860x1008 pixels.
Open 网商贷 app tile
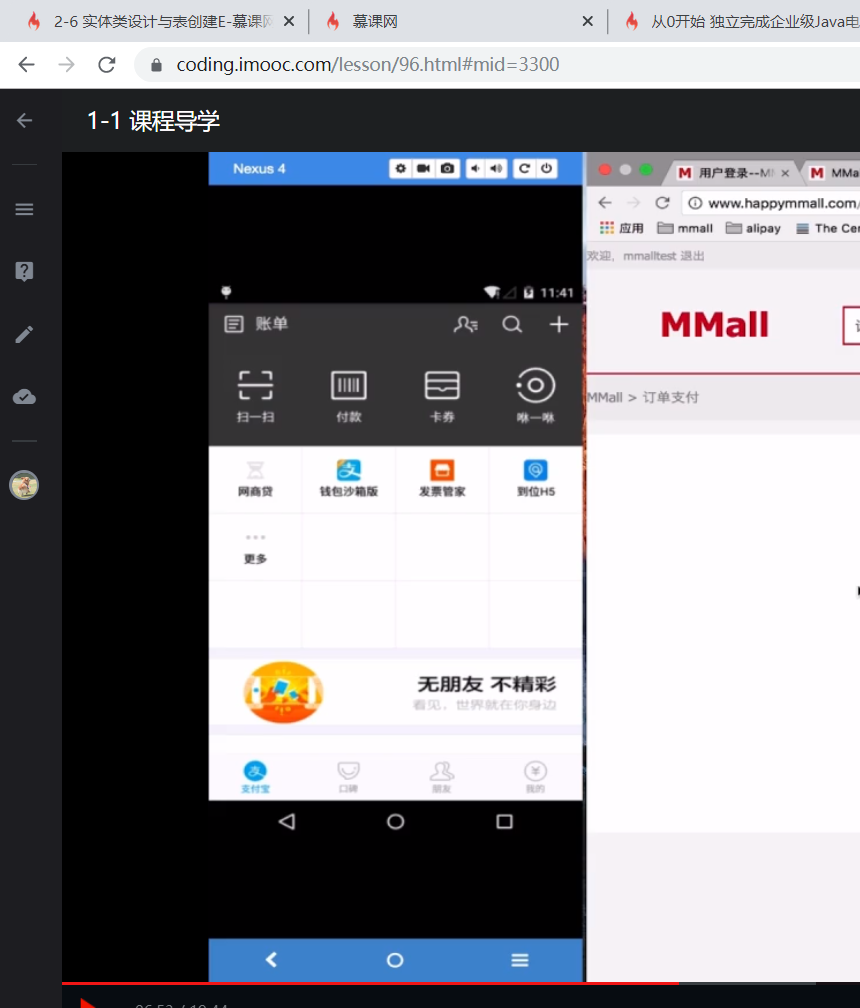tap(255, 479)
